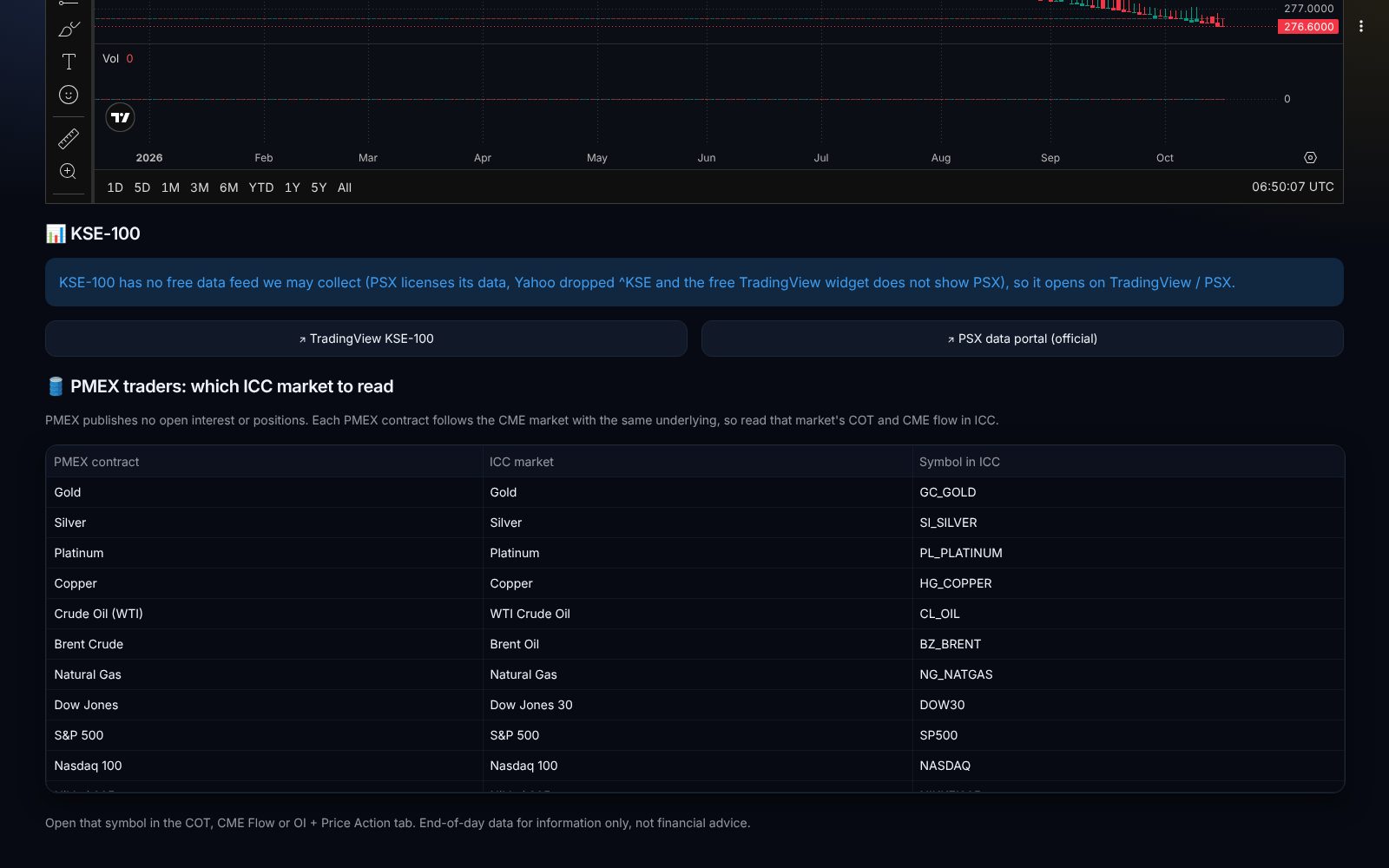Click the 276.6000 price label

pyautogui.click(x=1308, y=27)
